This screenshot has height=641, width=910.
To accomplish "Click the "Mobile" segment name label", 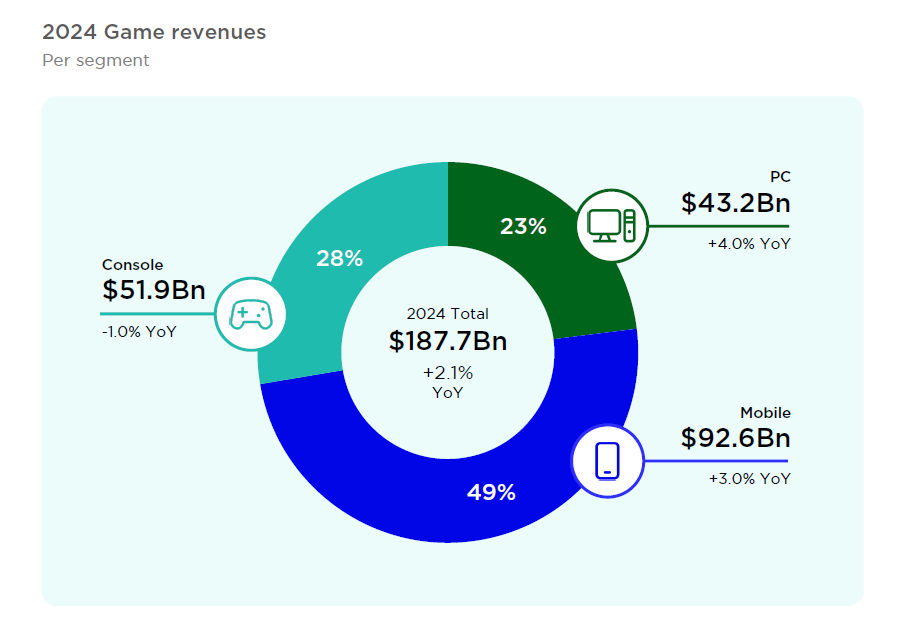I will pos(765,412).
